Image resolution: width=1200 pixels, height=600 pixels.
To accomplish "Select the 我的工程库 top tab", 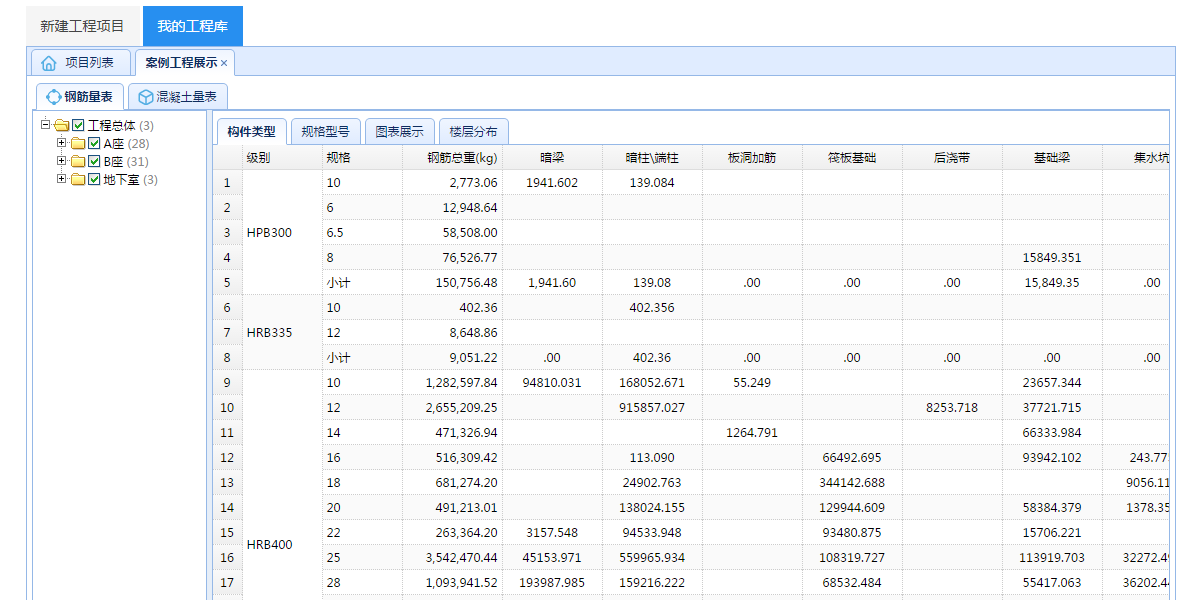I will [192, 26].
